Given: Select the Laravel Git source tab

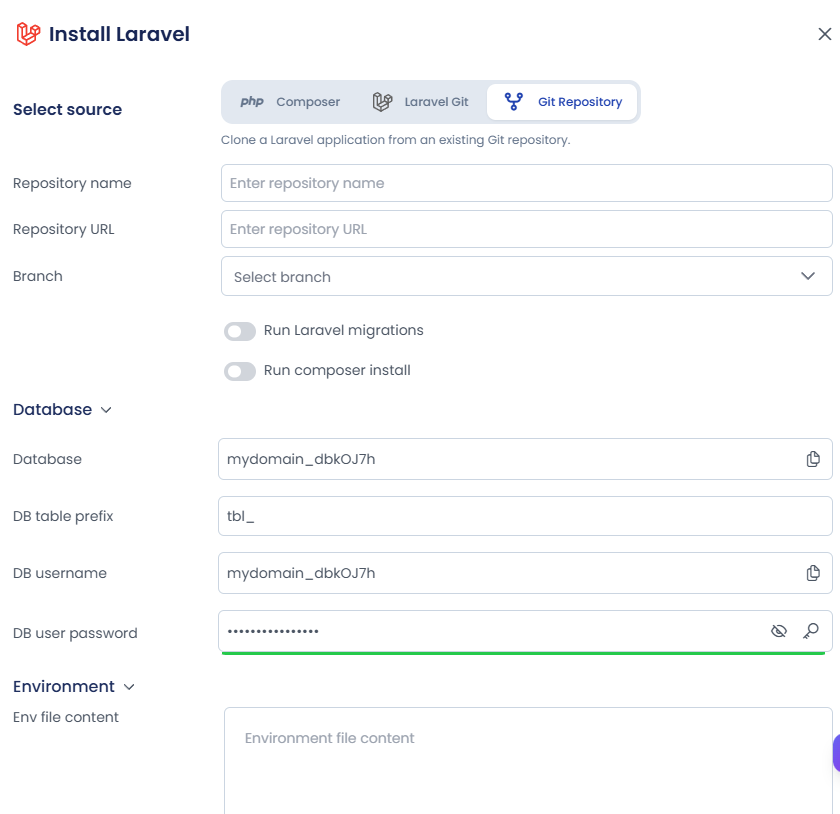Looking at the screenshot, I should 420,102.
